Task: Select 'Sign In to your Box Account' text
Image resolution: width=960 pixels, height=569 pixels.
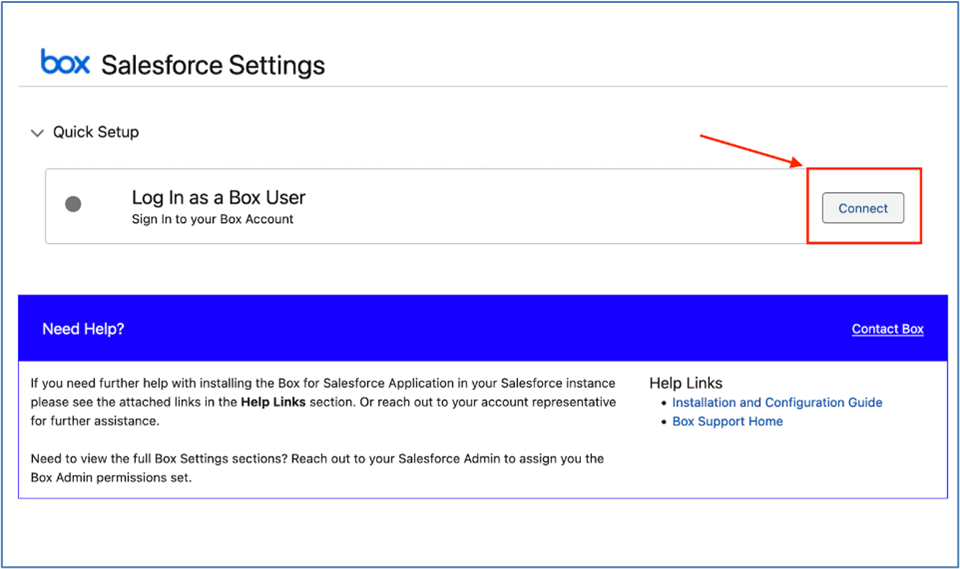Action: [x=212, y=219]
